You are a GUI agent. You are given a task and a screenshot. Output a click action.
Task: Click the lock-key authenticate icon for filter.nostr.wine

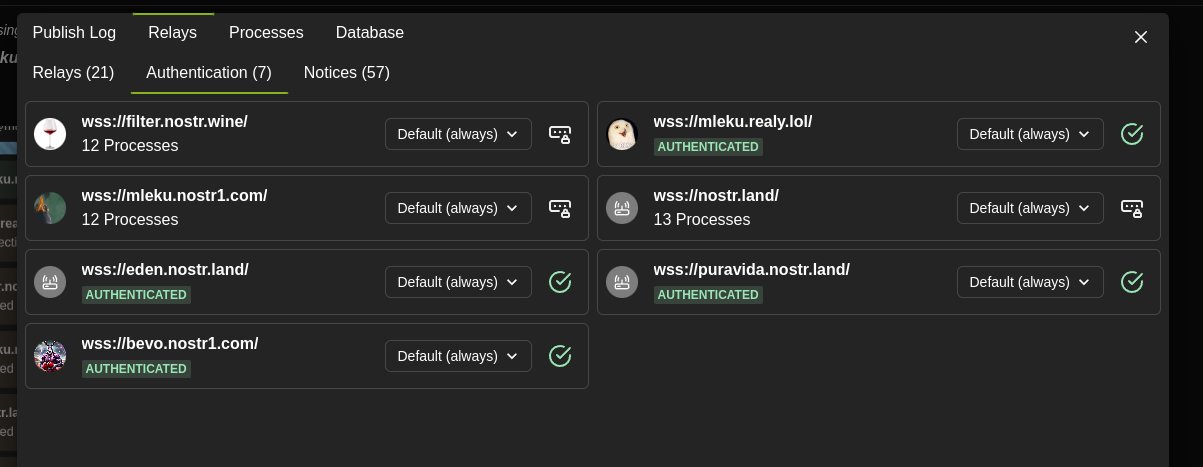[x=560, y=134]
